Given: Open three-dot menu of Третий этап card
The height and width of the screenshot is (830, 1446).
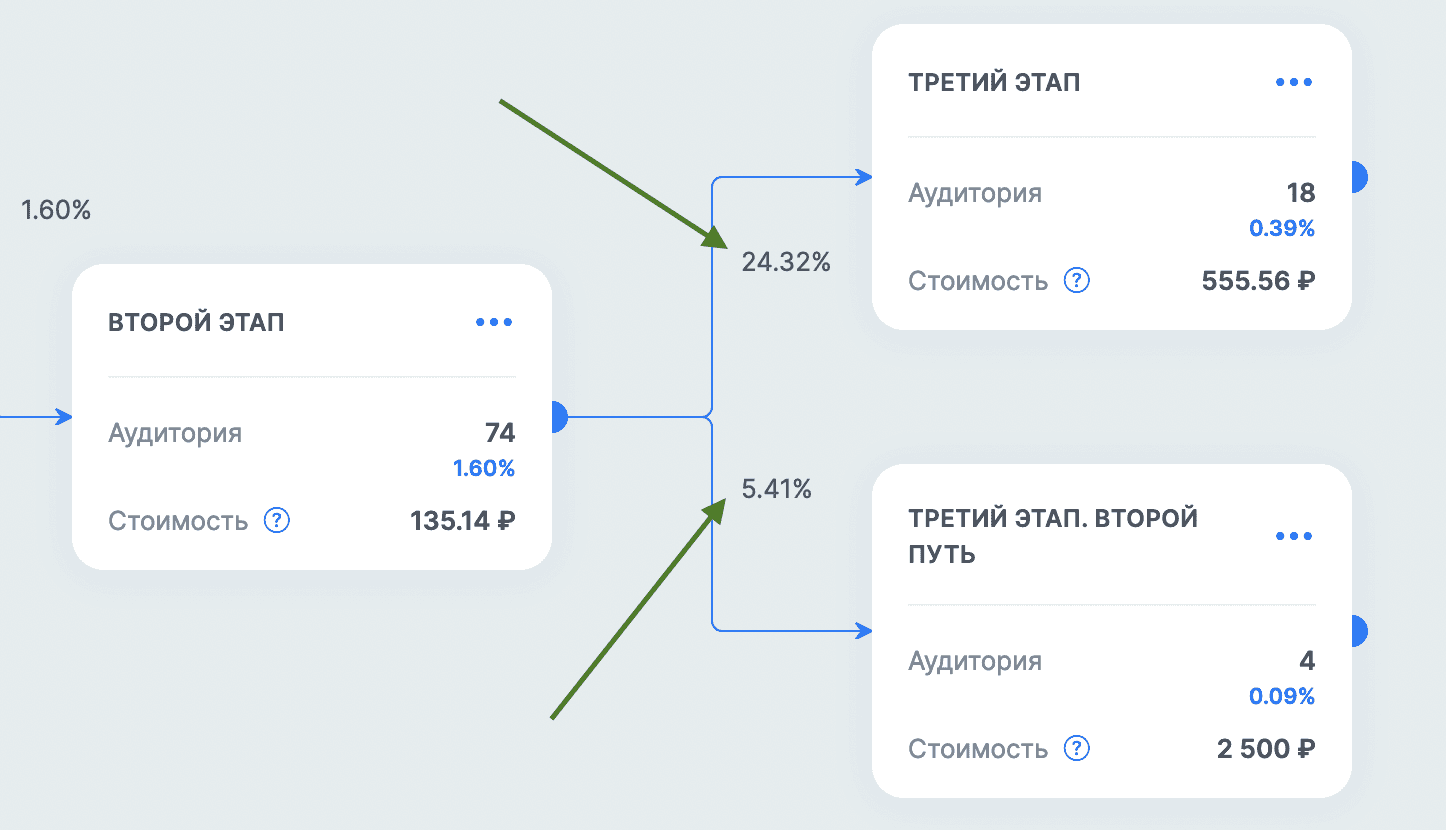Looking at the screenshot, I should point(1294,82).
